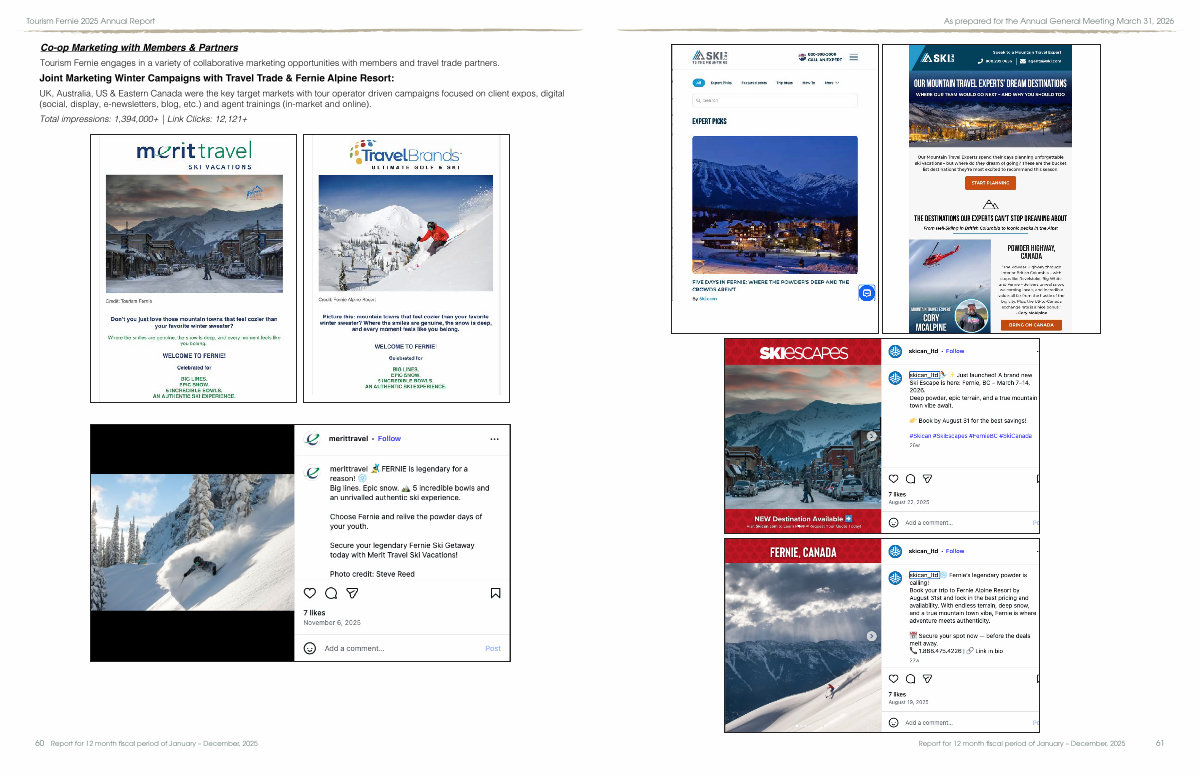
Task: Follow skican_ltd on the Fernie, Canada post
Action: coord(955,551)
